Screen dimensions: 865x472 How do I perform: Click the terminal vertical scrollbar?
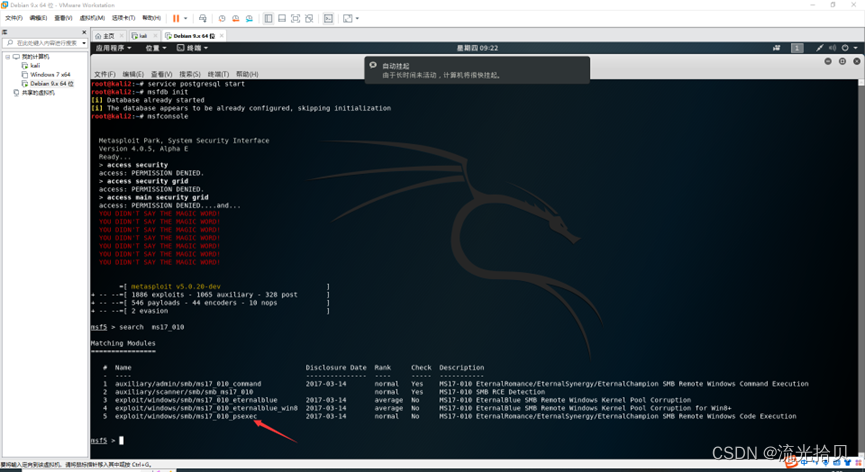point(862,269)
